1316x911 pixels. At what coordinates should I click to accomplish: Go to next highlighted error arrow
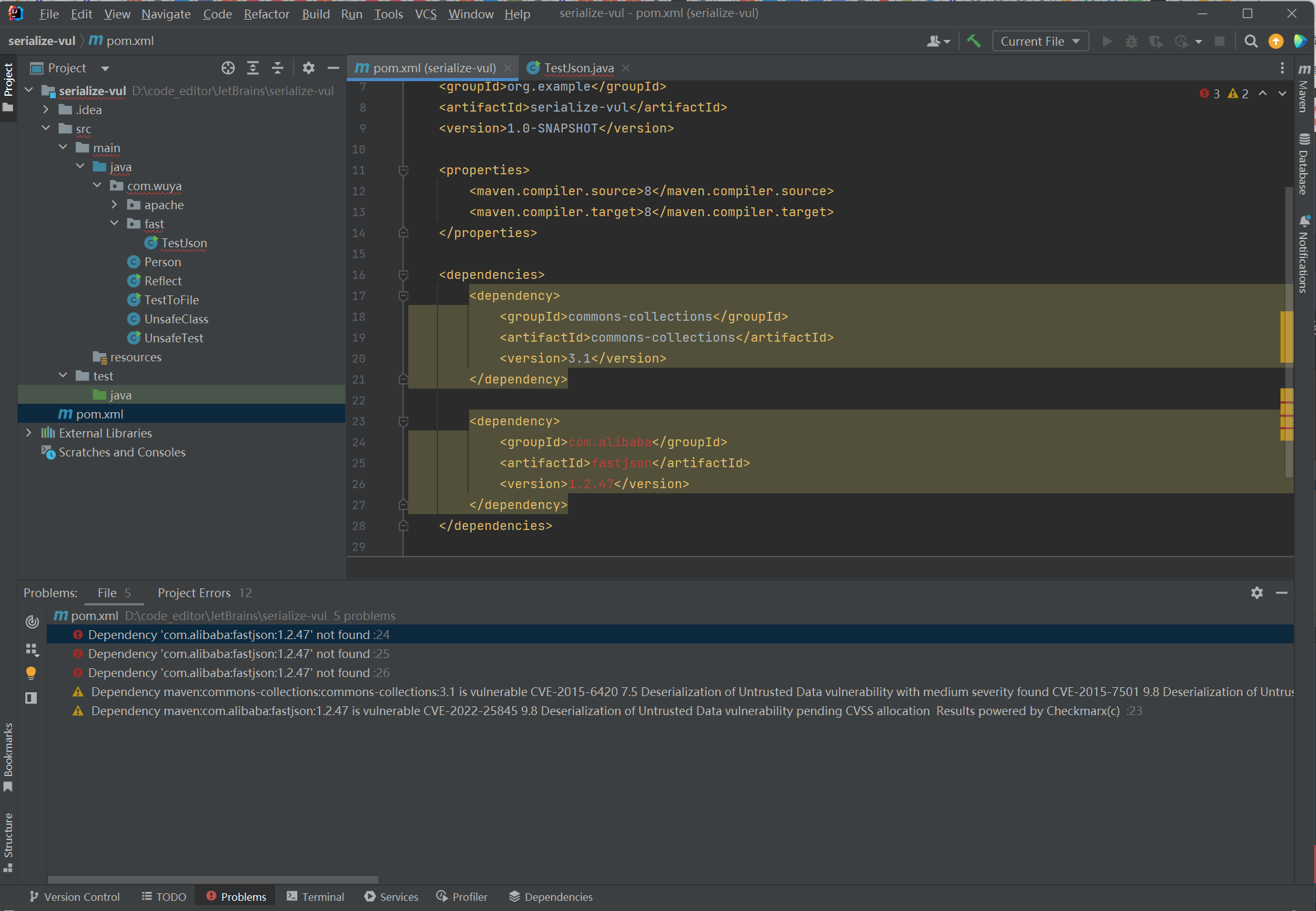click(x=1282, y=94)
